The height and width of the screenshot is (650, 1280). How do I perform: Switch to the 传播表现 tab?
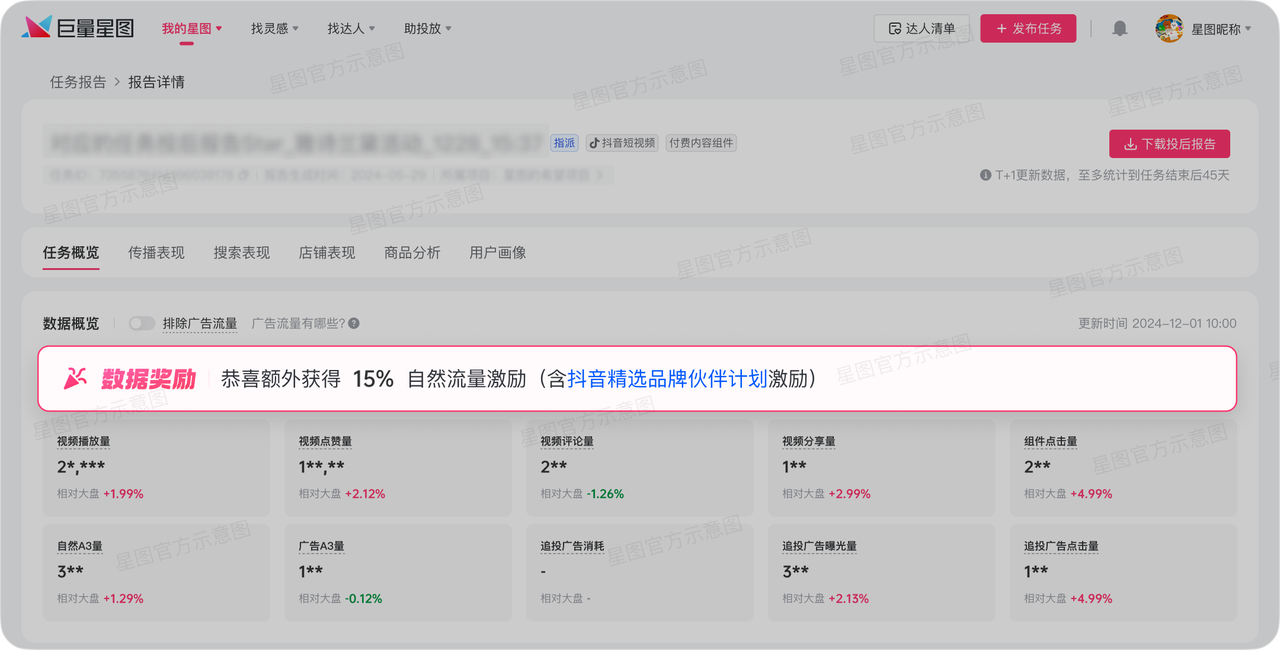coord(156,253)
